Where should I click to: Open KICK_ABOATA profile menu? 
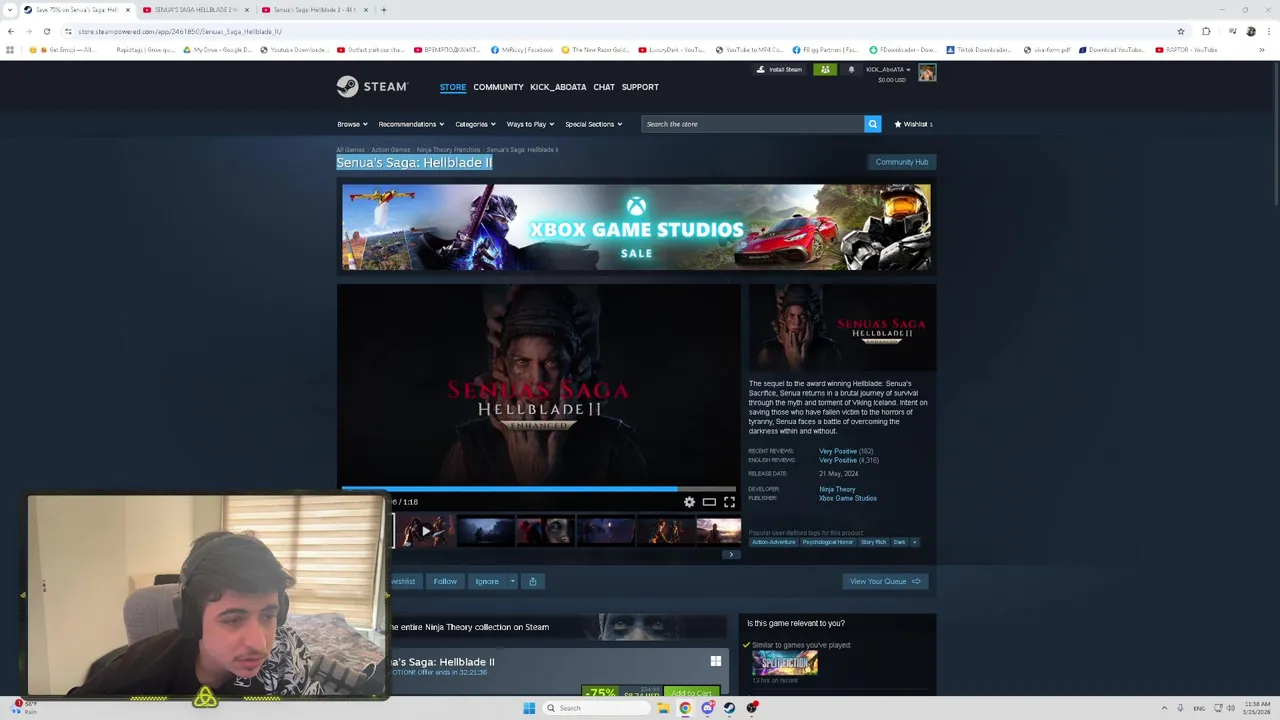(558, 87)
